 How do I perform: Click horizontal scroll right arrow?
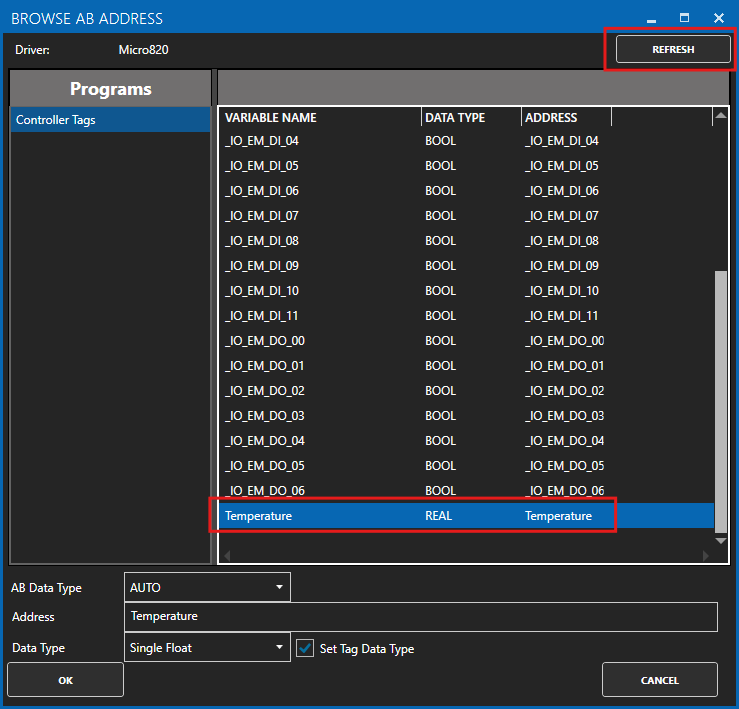(706, 556)
